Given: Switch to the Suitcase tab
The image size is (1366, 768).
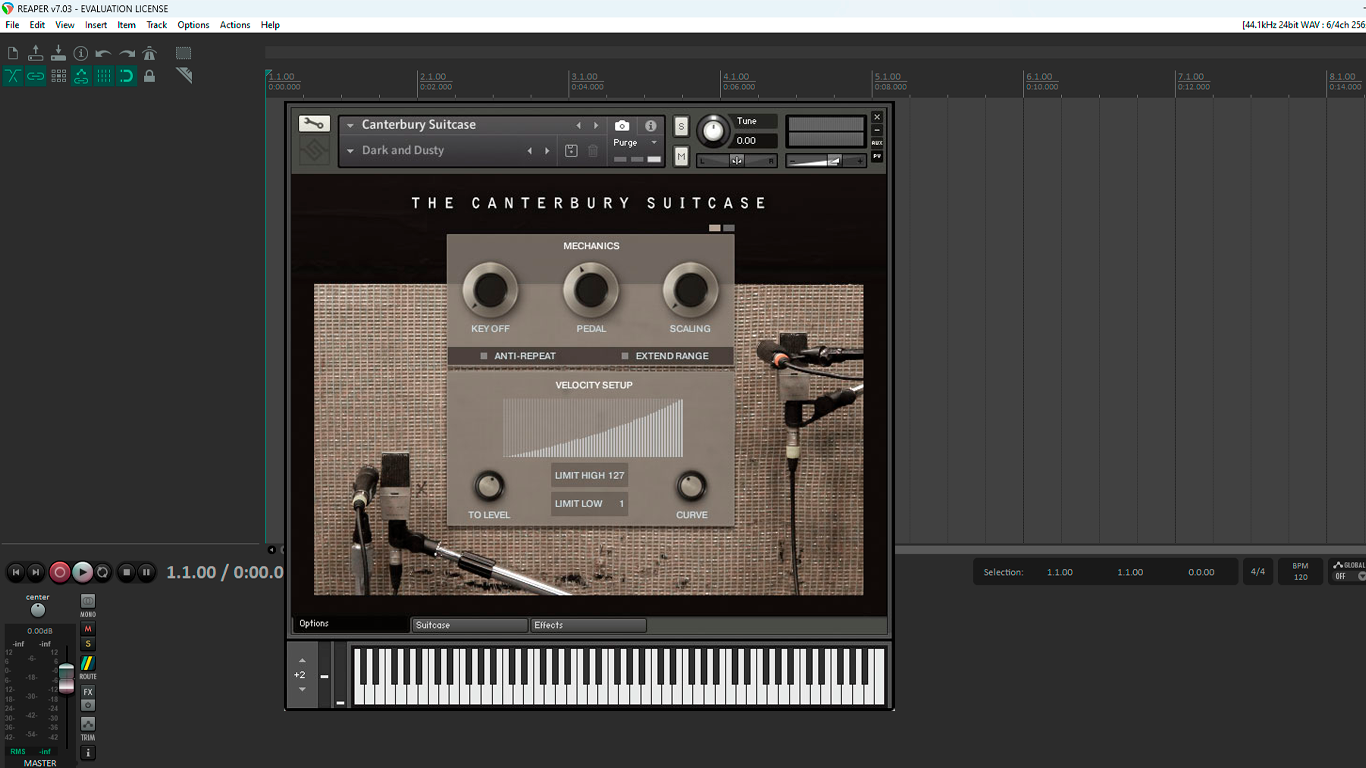Looking at the screenshot, I should [x=469, y=625].
